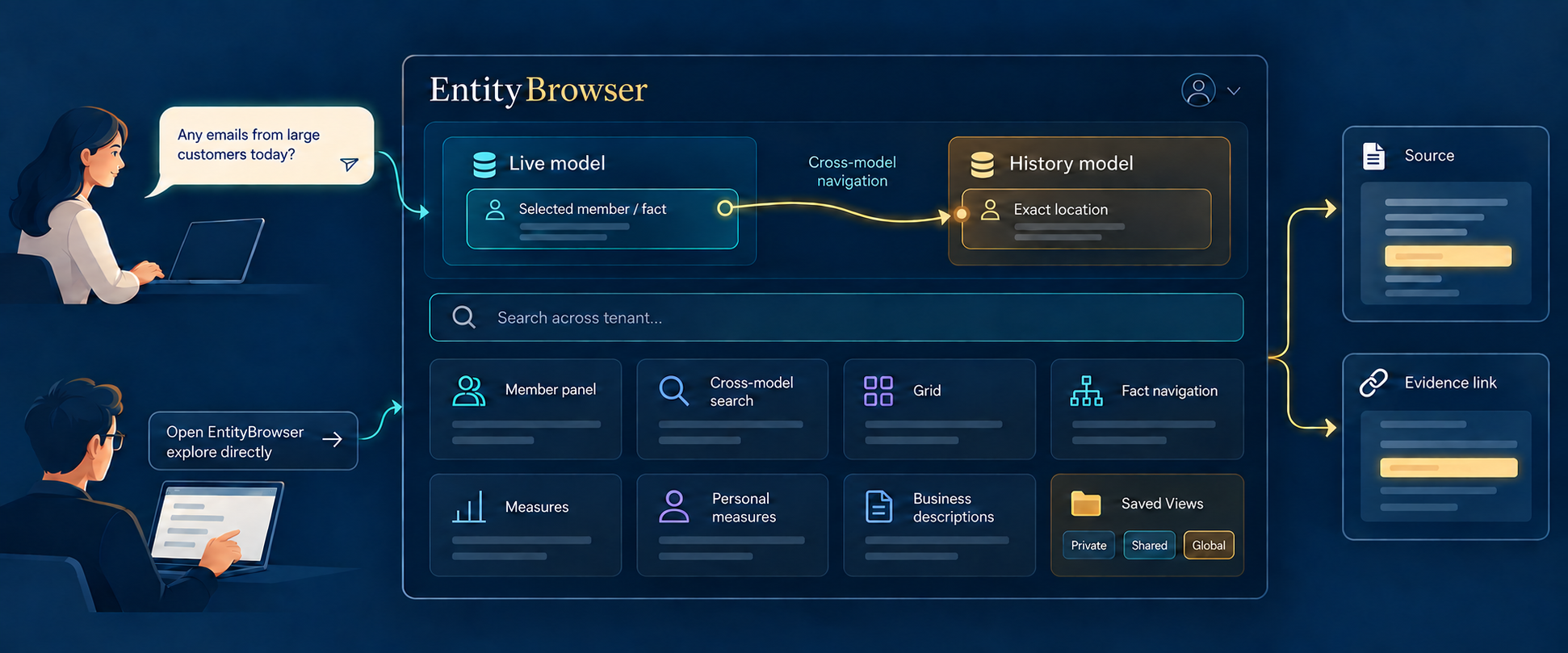Click the Business descriptions document icon
1568x653 pixels.
878,507
